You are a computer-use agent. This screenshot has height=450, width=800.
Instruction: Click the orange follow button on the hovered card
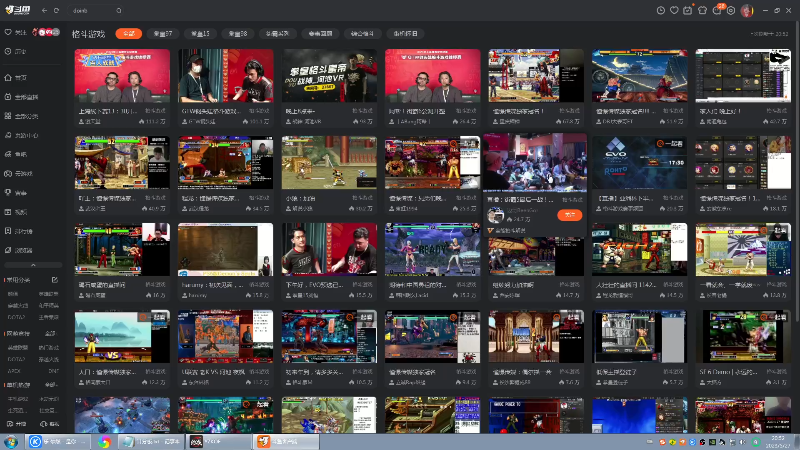[569, 215]
